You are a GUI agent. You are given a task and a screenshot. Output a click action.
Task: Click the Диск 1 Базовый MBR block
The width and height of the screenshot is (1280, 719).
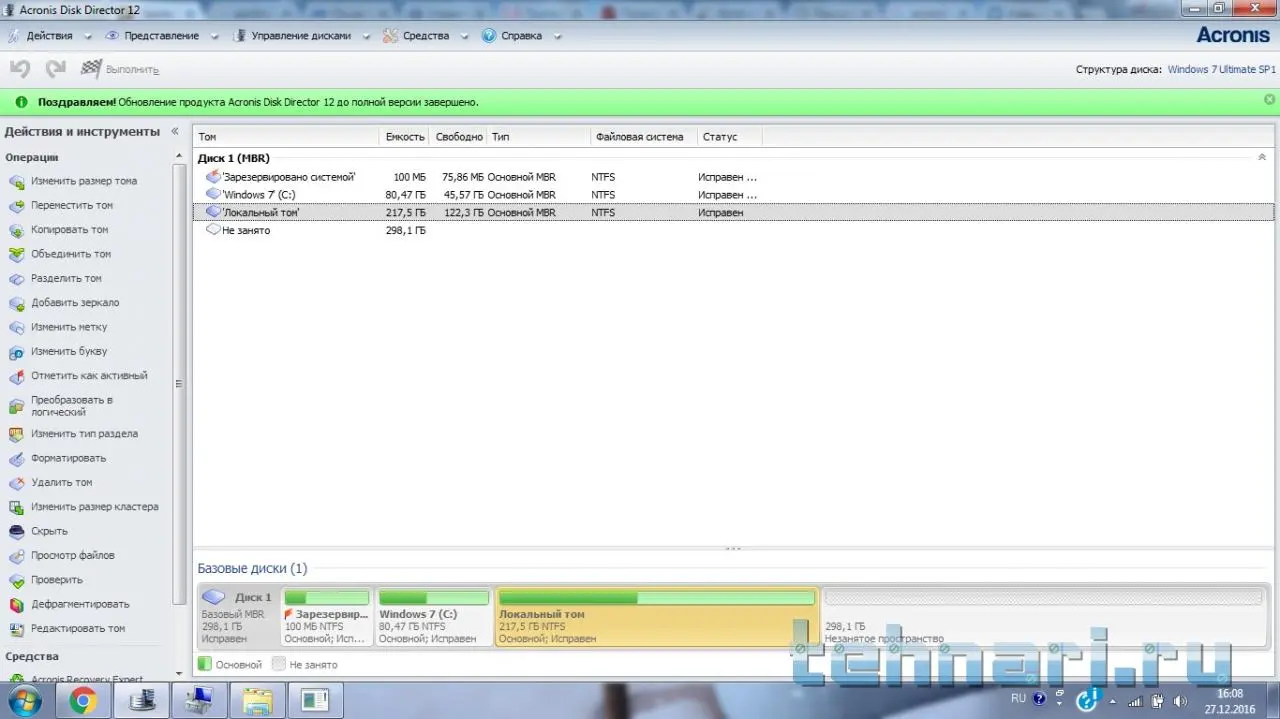238,617
